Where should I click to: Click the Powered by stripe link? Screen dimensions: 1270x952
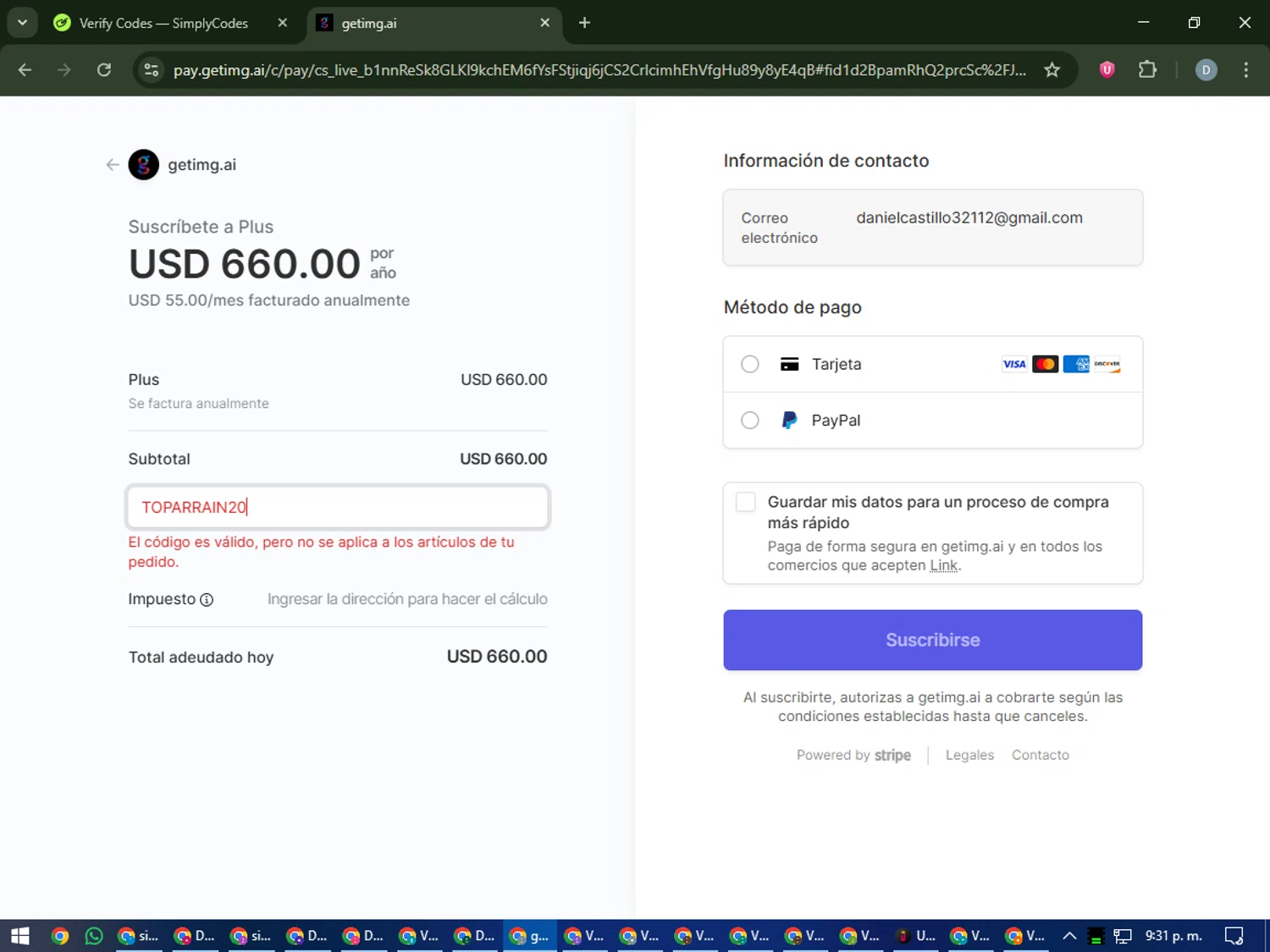[x=853, y=755]
